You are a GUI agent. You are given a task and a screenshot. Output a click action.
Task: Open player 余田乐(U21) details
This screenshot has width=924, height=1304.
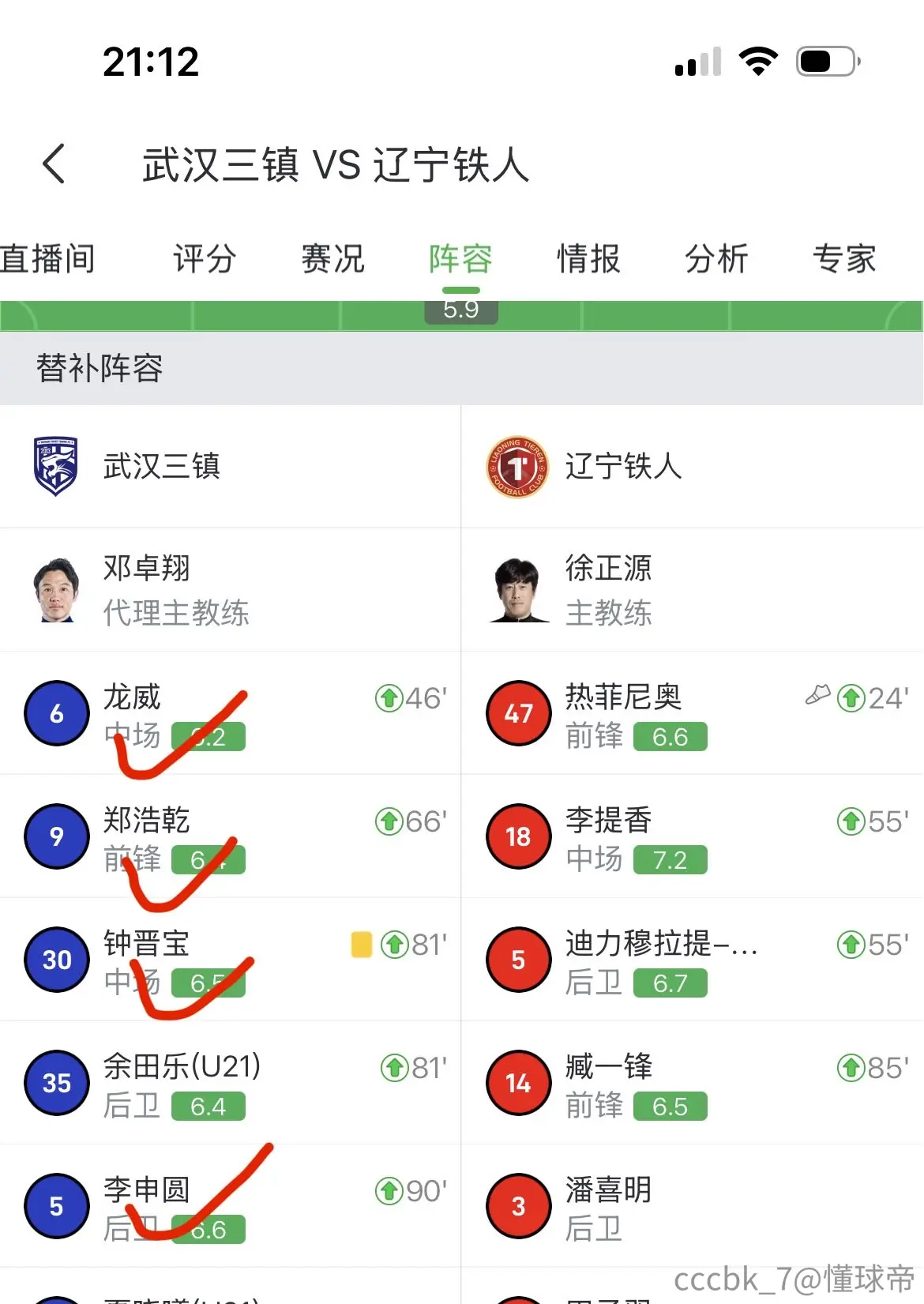click(231, 1083)
